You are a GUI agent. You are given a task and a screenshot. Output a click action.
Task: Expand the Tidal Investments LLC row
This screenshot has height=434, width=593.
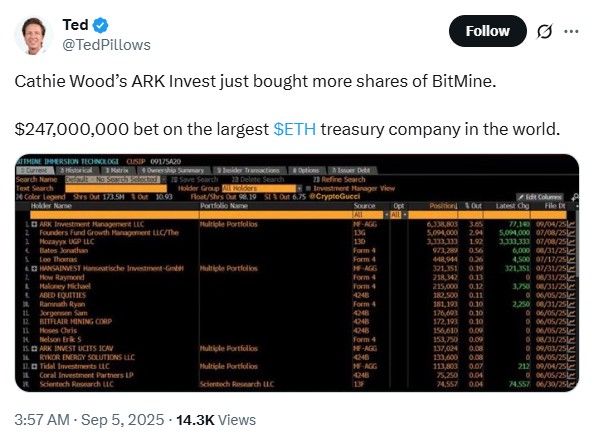click(x=34, y=366)
